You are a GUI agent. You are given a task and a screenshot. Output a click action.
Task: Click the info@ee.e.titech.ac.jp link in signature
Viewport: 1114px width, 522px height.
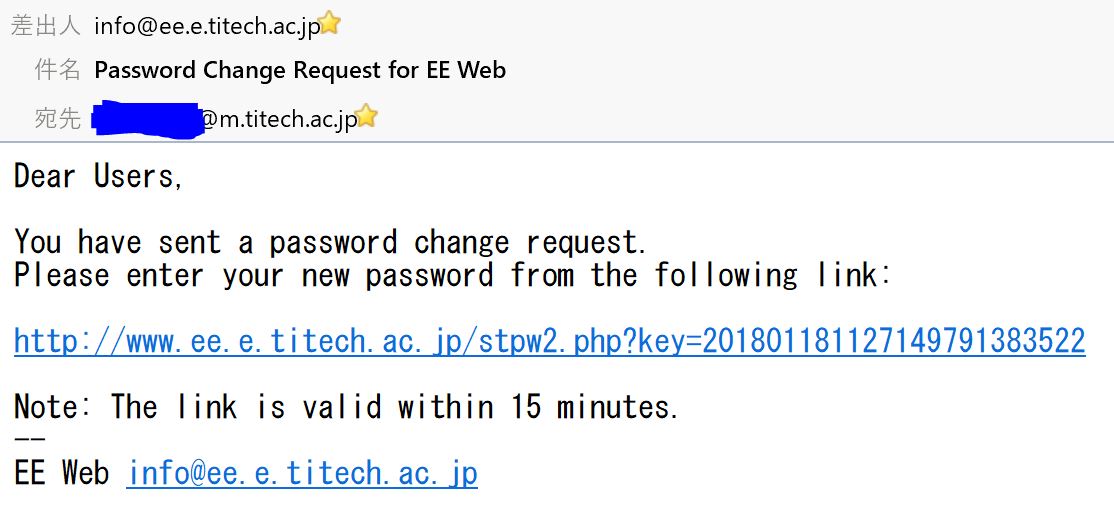(x=302, y=473)
